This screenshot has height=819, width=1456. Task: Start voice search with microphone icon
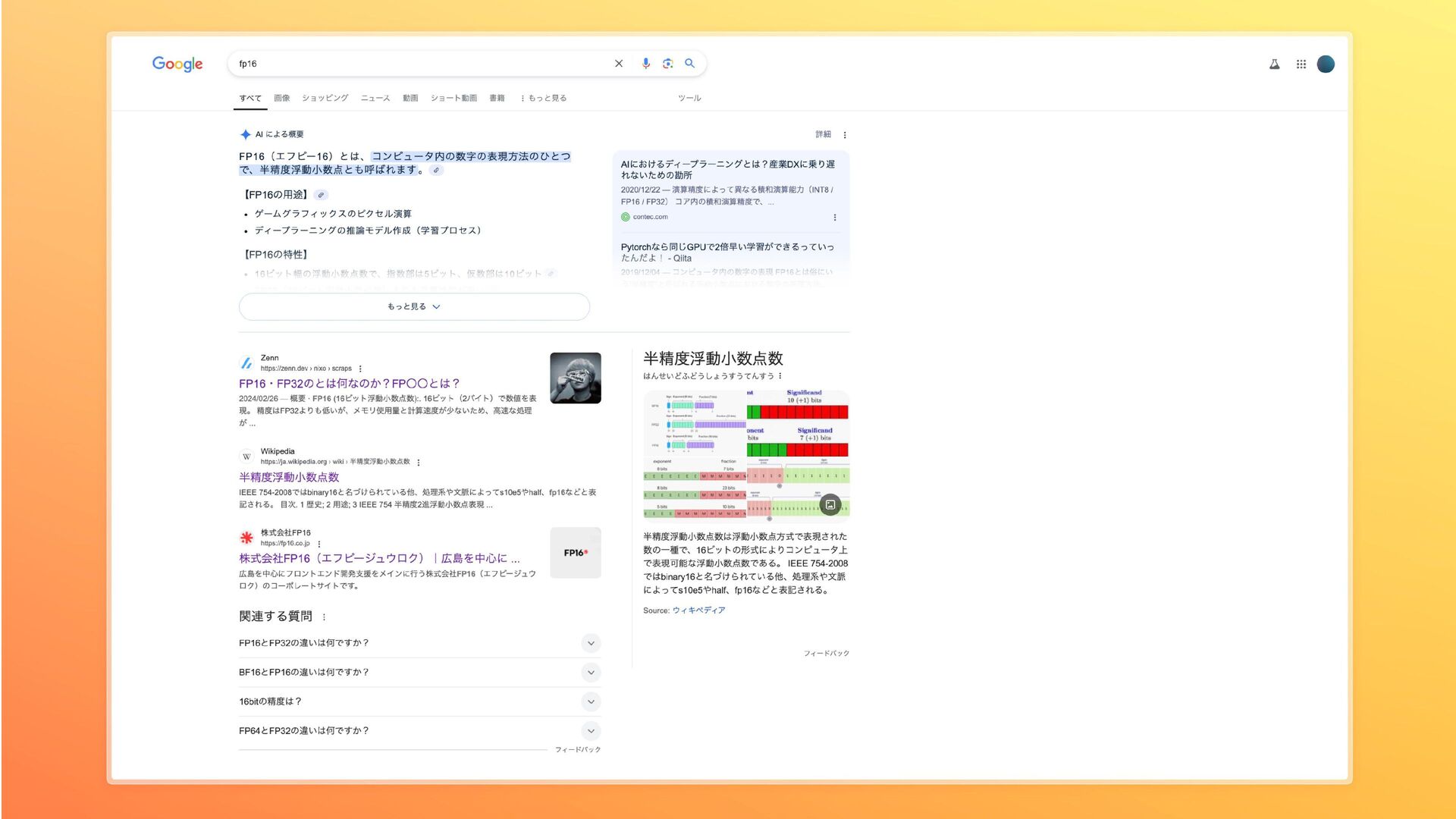pos(645,64)
